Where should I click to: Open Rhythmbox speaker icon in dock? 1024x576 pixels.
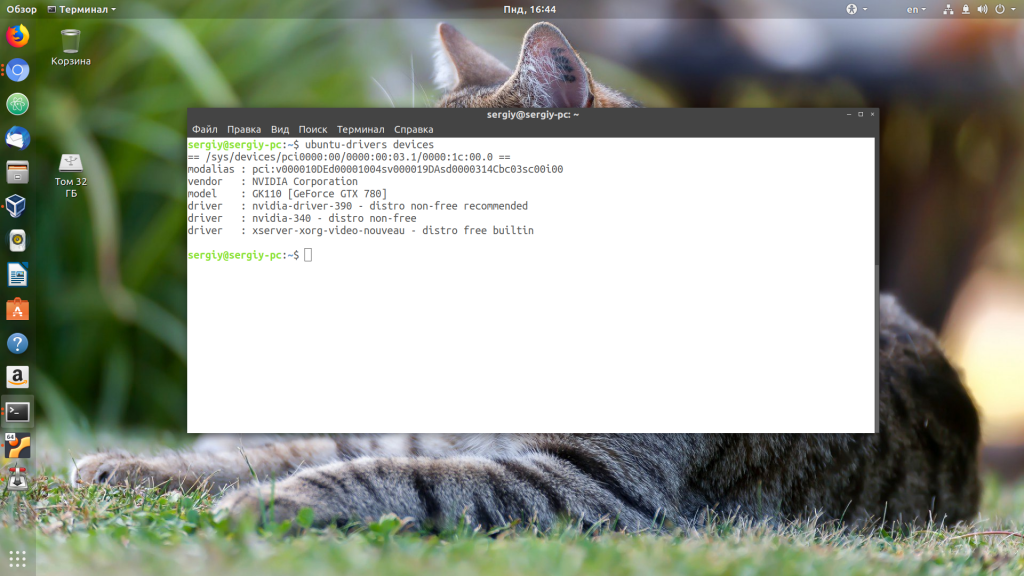pyautogui.click(x=18, y=241)
